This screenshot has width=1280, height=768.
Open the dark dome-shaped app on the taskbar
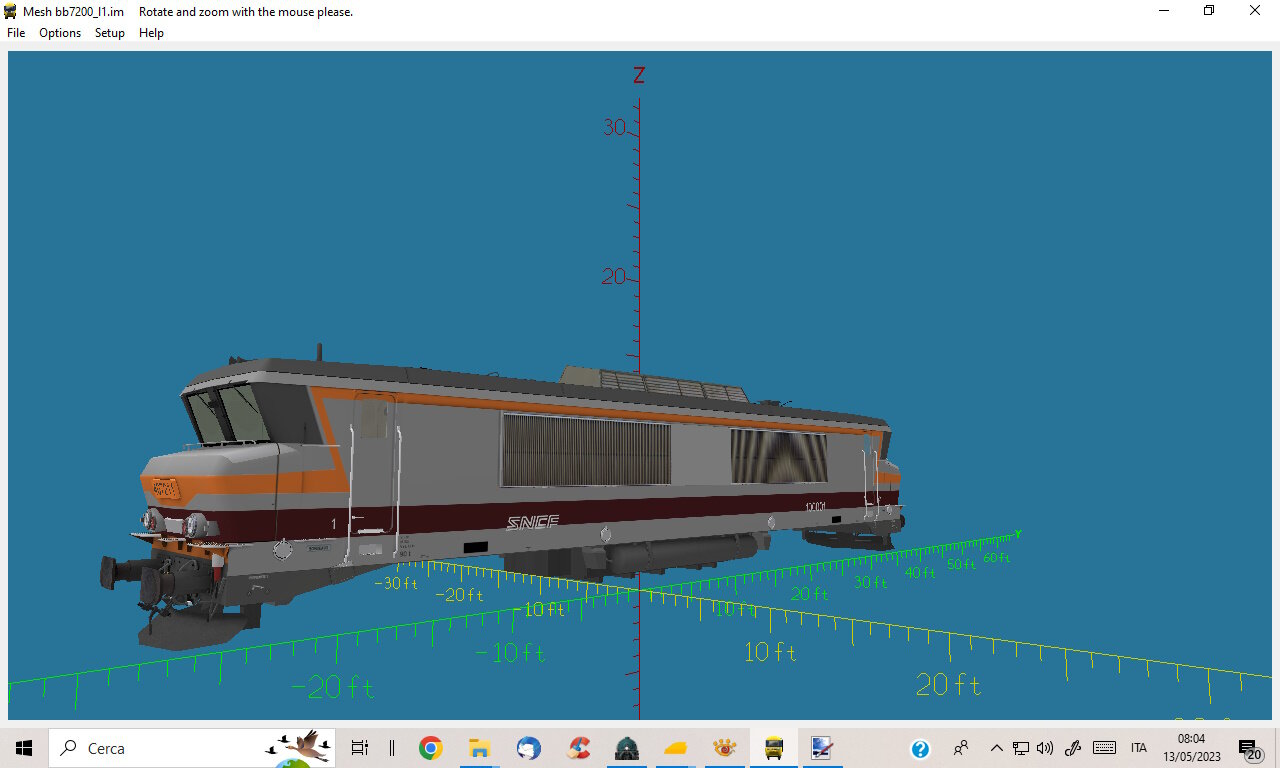click(627, 748)
